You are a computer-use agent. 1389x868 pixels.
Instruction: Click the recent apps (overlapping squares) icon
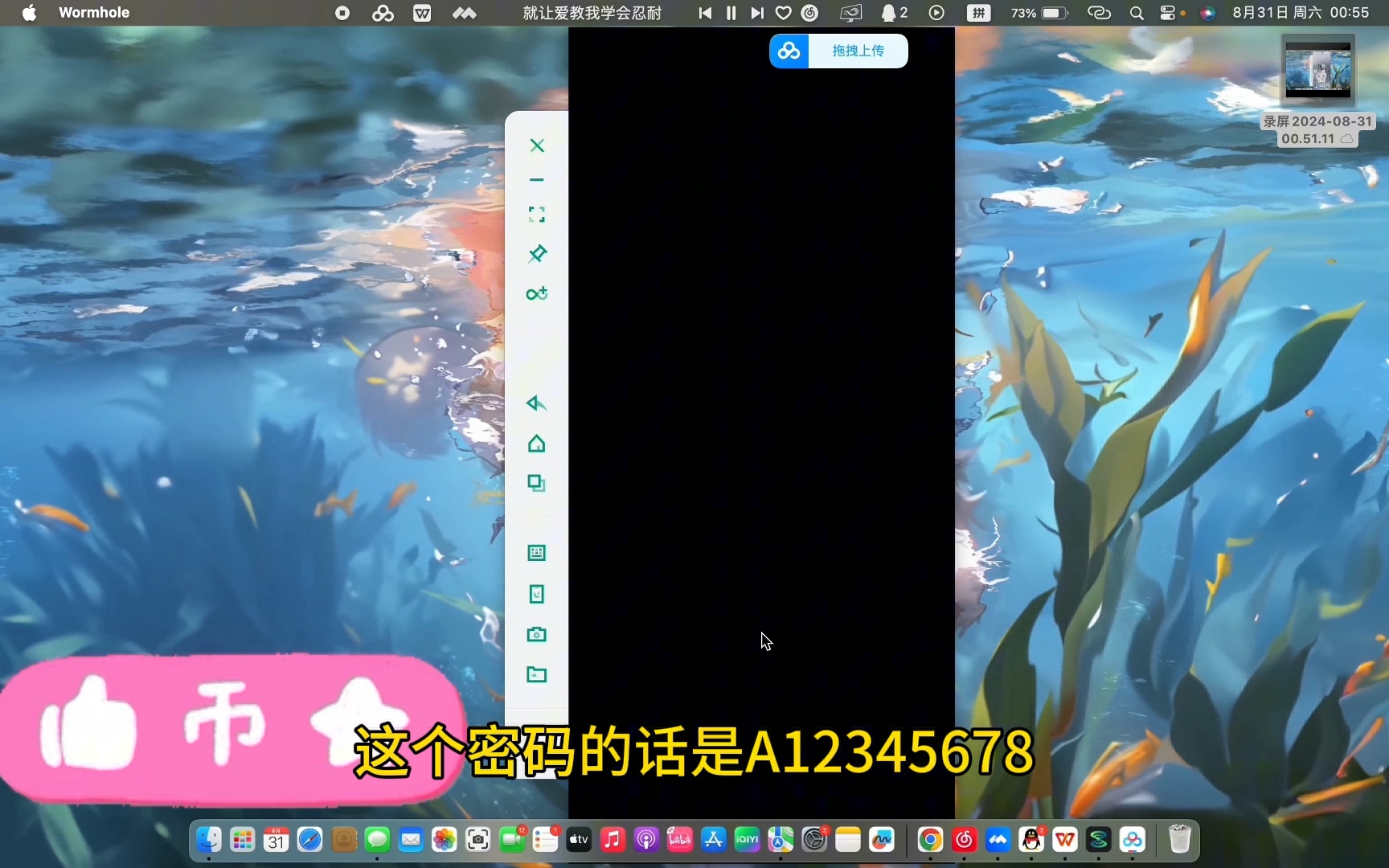coord(536,483)
